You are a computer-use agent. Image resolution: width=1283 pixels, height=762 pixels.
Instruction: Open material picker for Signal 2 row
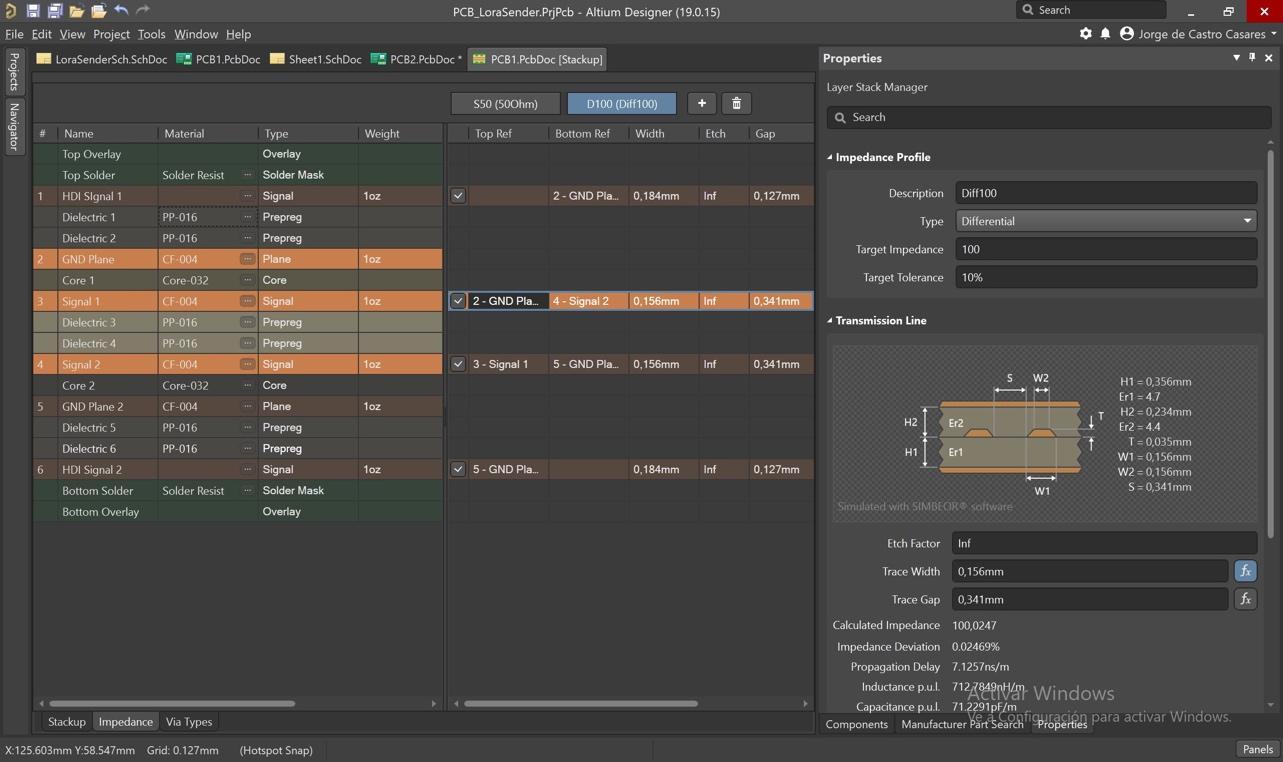(247, 364)
